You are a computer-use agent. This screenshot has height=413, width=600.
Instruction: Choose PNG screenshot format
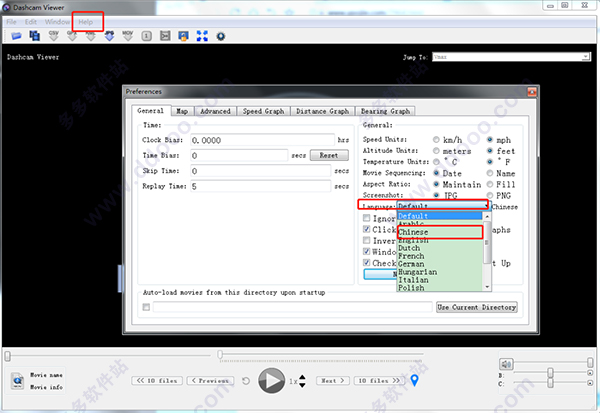(x=490, y=195)
